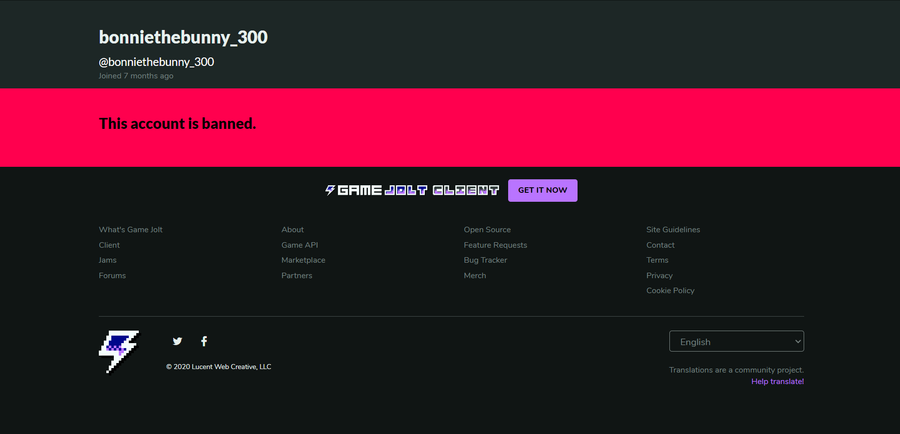Go to Feature Requests link
900x434 pixels.
point(495,245)
